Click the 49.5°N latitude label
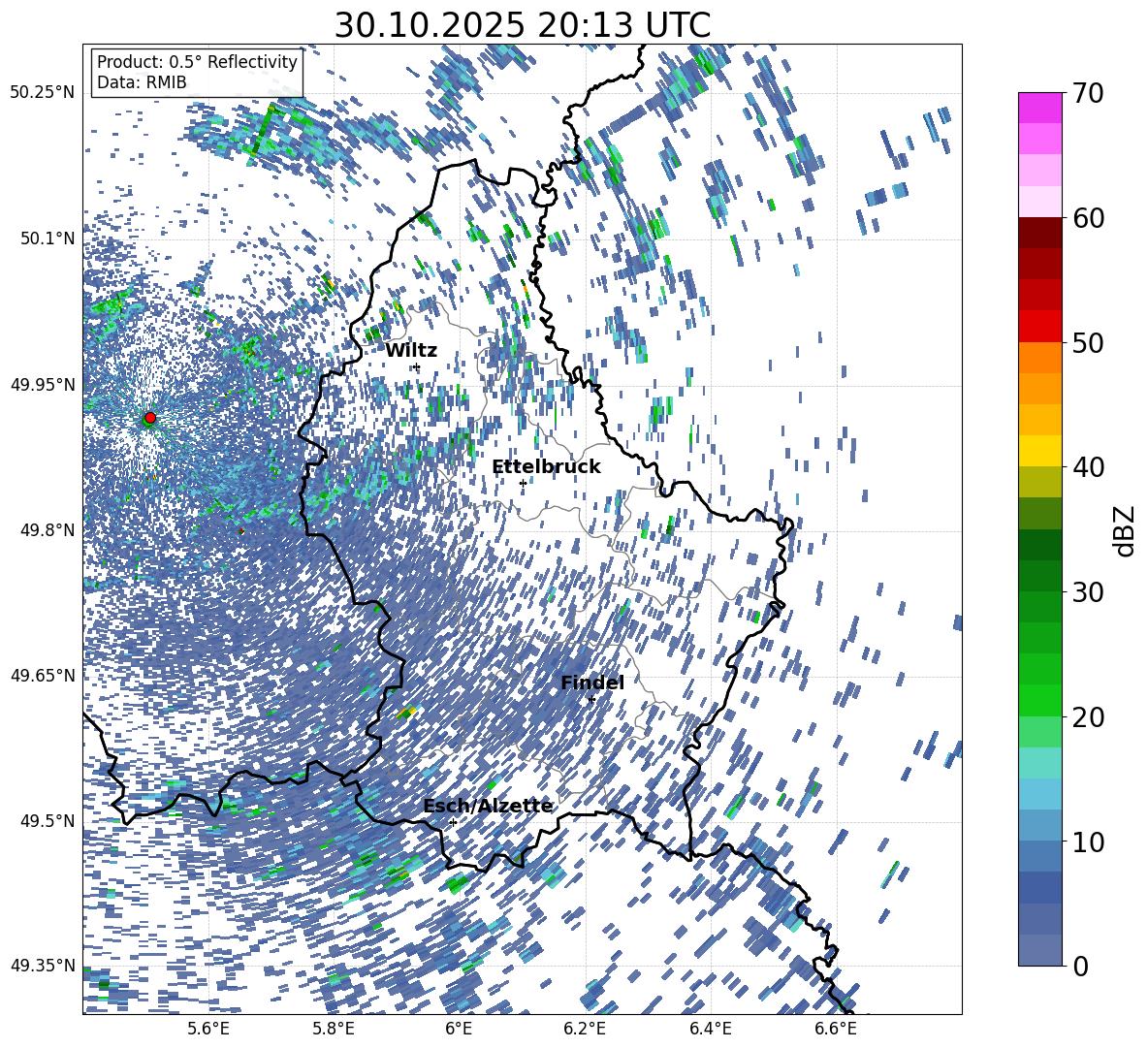The height and width of the screenshot is (1048, 1148). [x=48, y=820]
